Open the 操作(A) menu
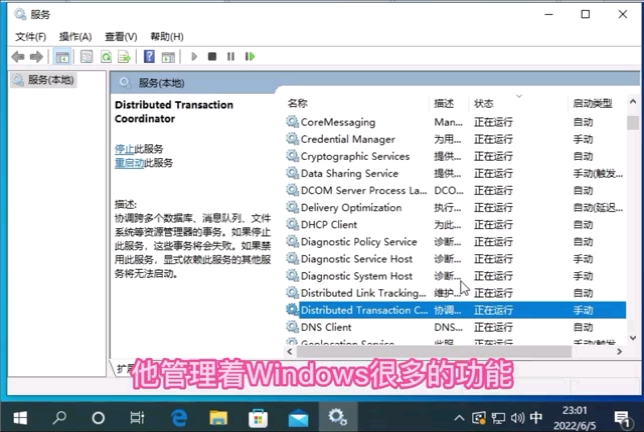 [x=75, y=37]
